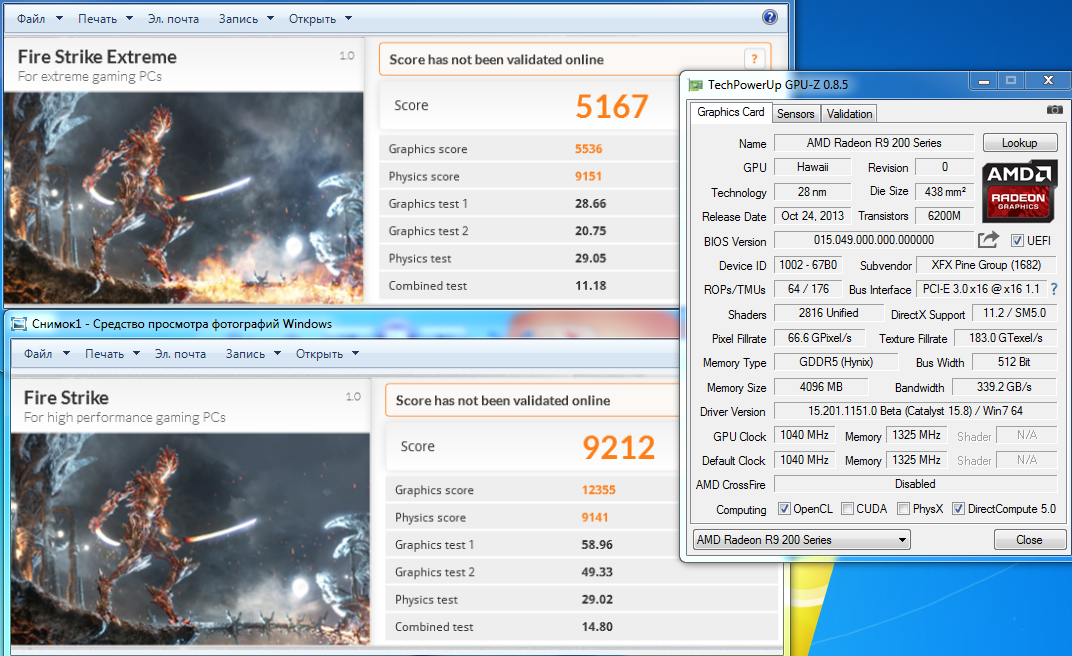Click the GPU-Z title bar app icon
Image resolution: width=1072 pixels, height=656 pixels.
pyautogui.click(x=696, y=85)
